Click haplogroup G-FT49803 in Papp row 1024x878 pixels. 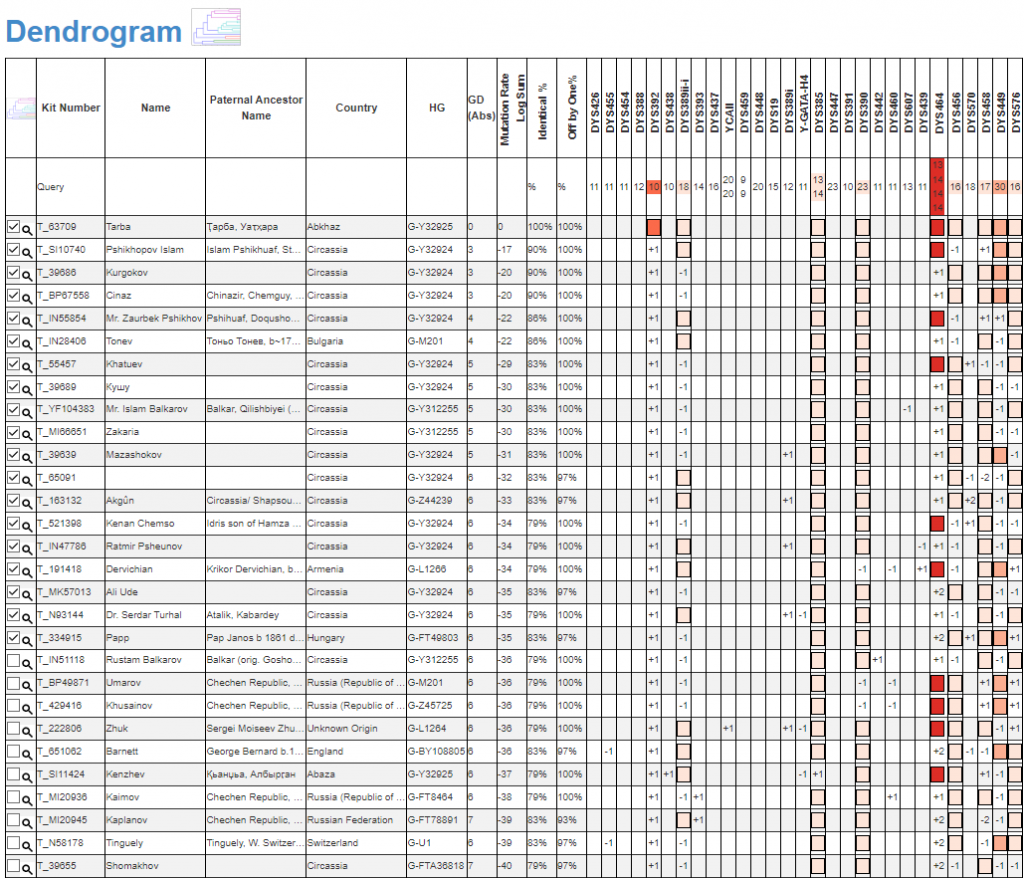tap(435, 637)
